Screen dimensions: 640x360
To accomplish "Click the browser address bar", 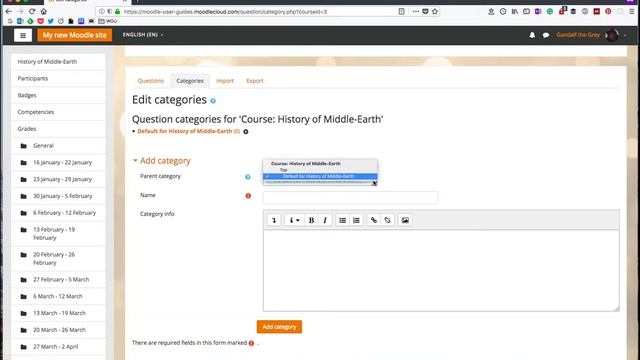I will 259,11.
